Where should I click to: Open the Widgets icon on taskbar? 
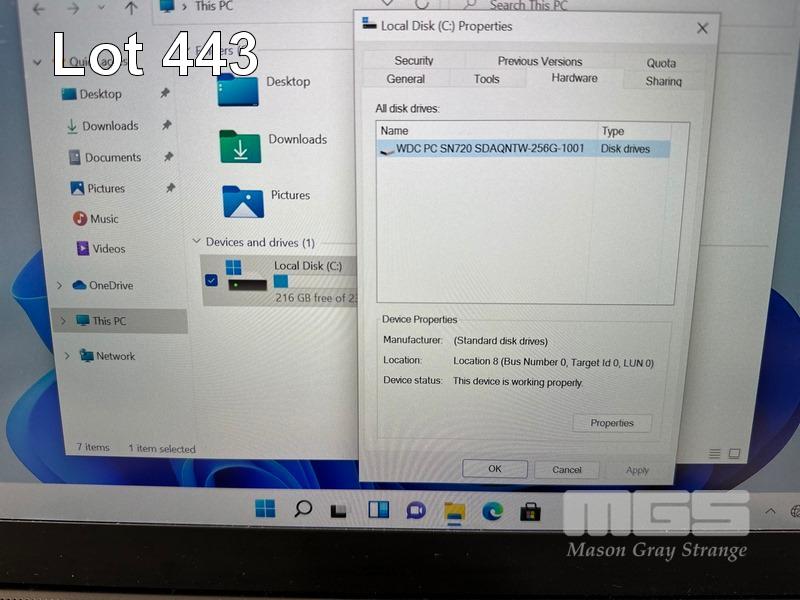click(x=379, y=510)
